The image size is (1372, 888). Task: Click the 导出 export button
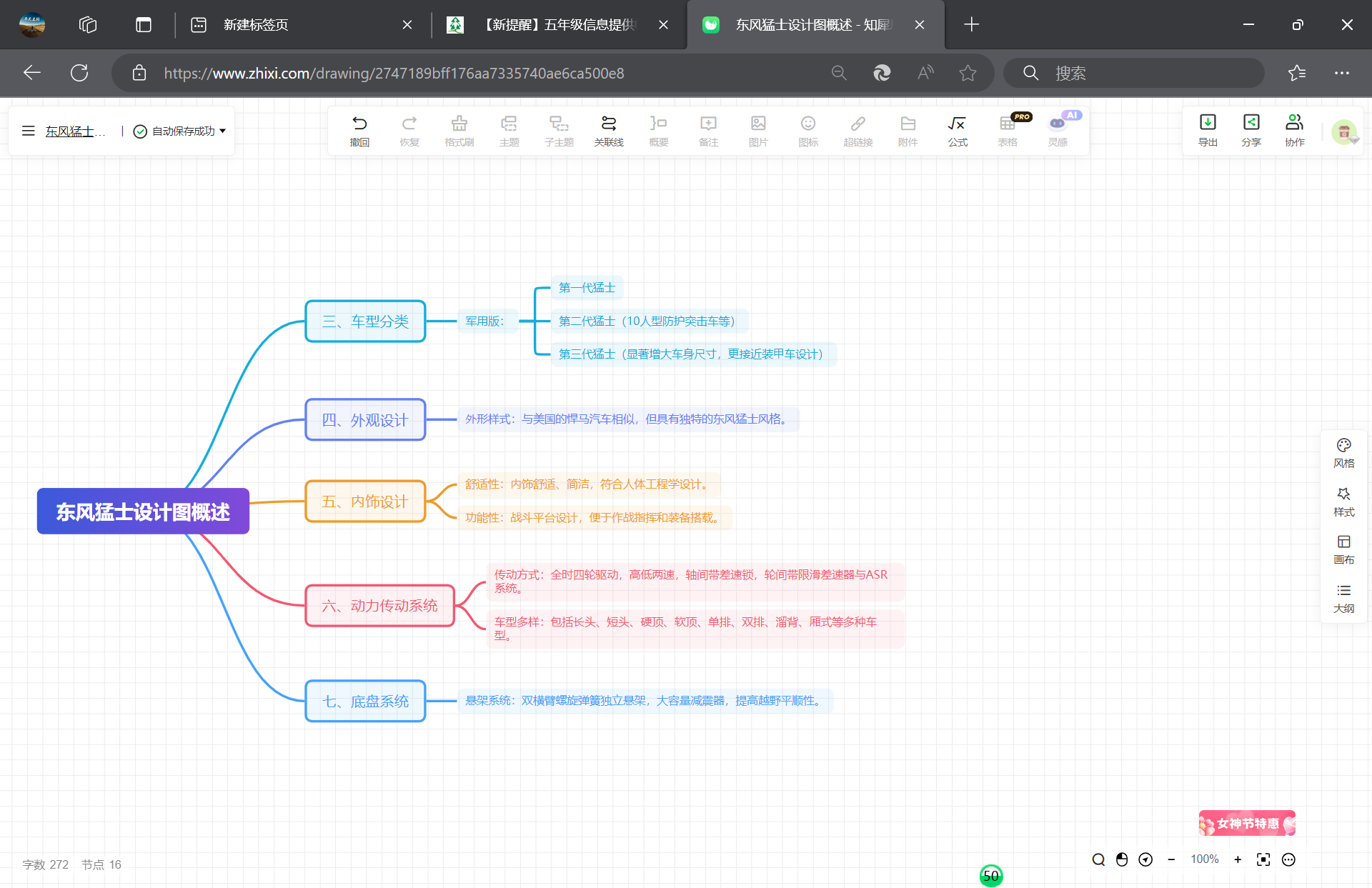click(x=1208, y=130)
